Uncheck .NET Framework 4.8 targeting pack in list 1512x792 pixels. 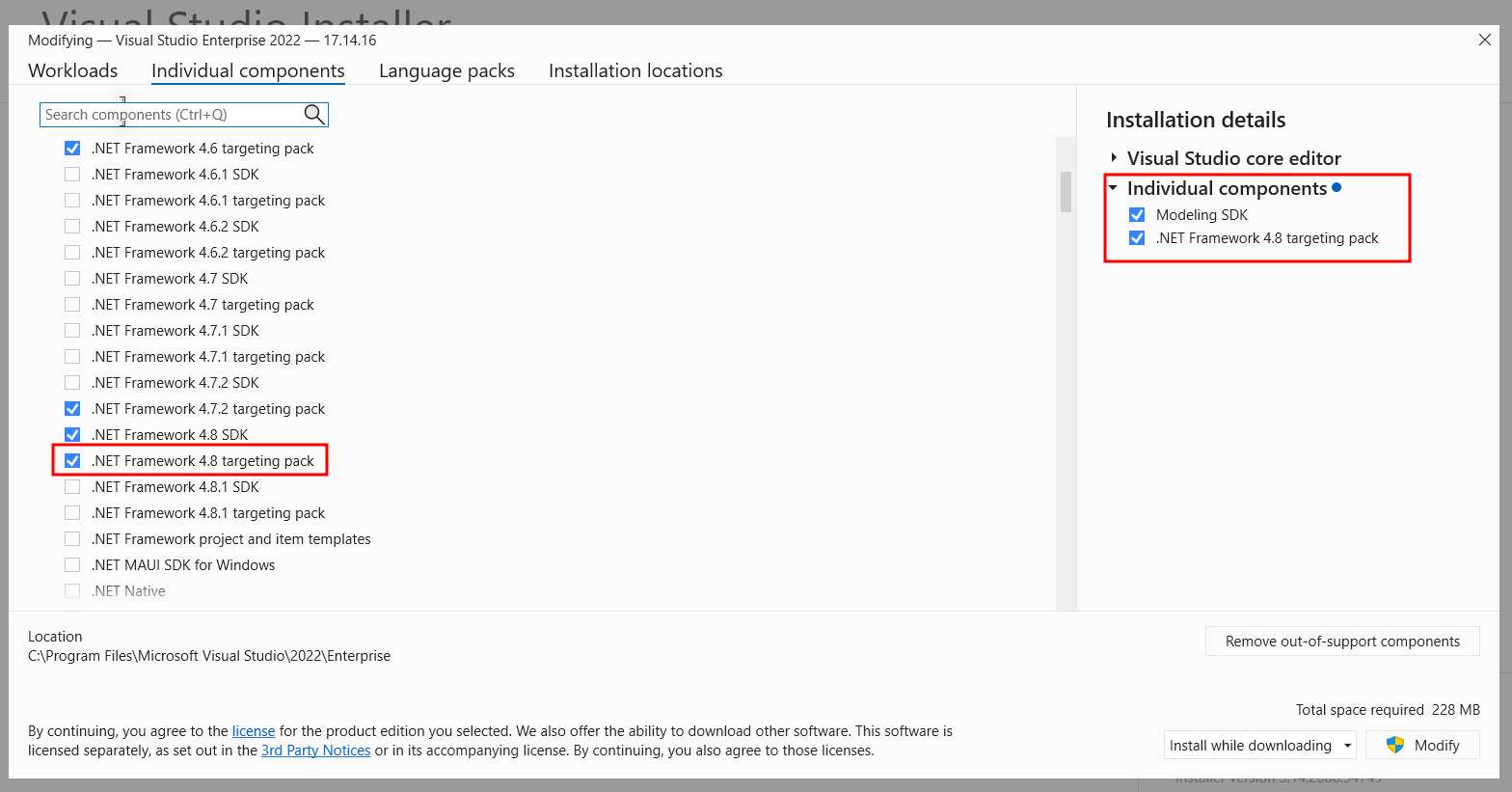pyautogui.click(x=72, y=461)
